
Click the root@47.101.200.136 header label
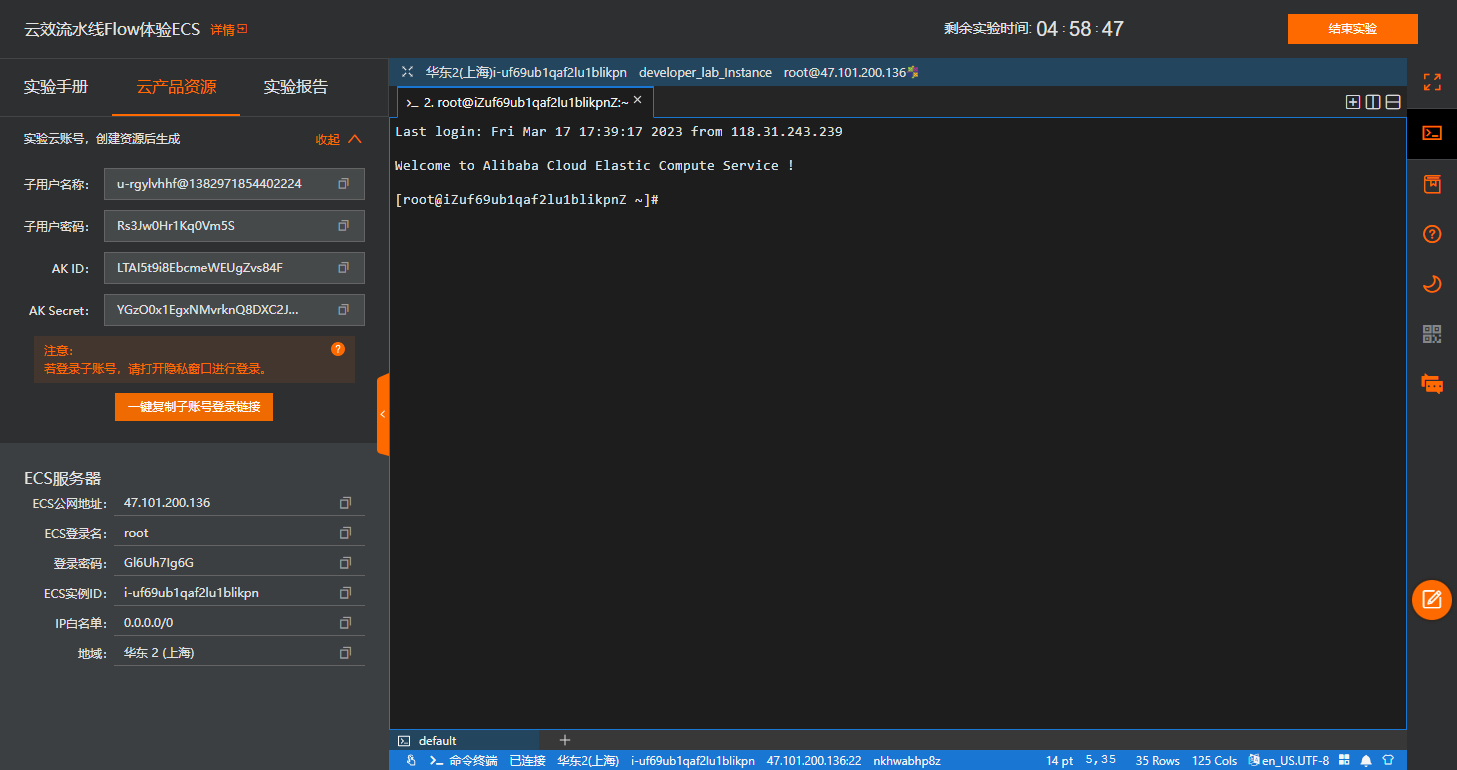coord(845,72)
